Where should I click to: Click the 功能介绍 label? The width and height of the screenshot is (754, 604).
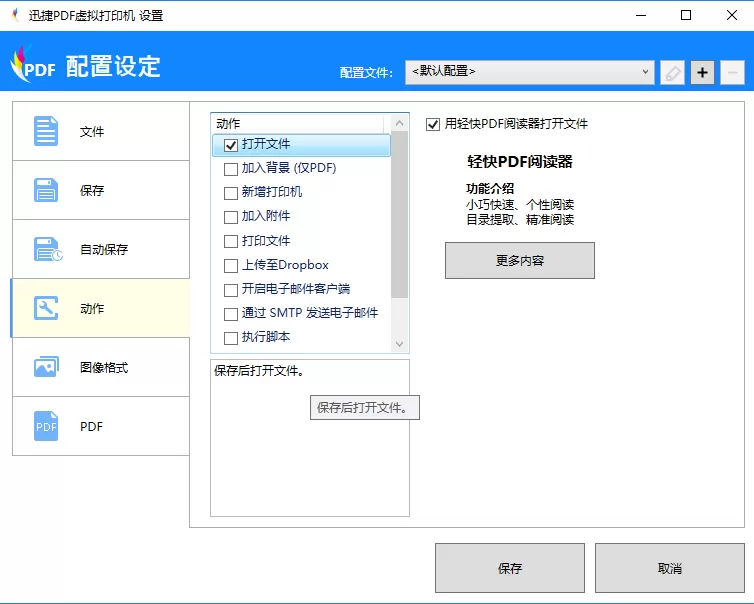click(490, 188)
